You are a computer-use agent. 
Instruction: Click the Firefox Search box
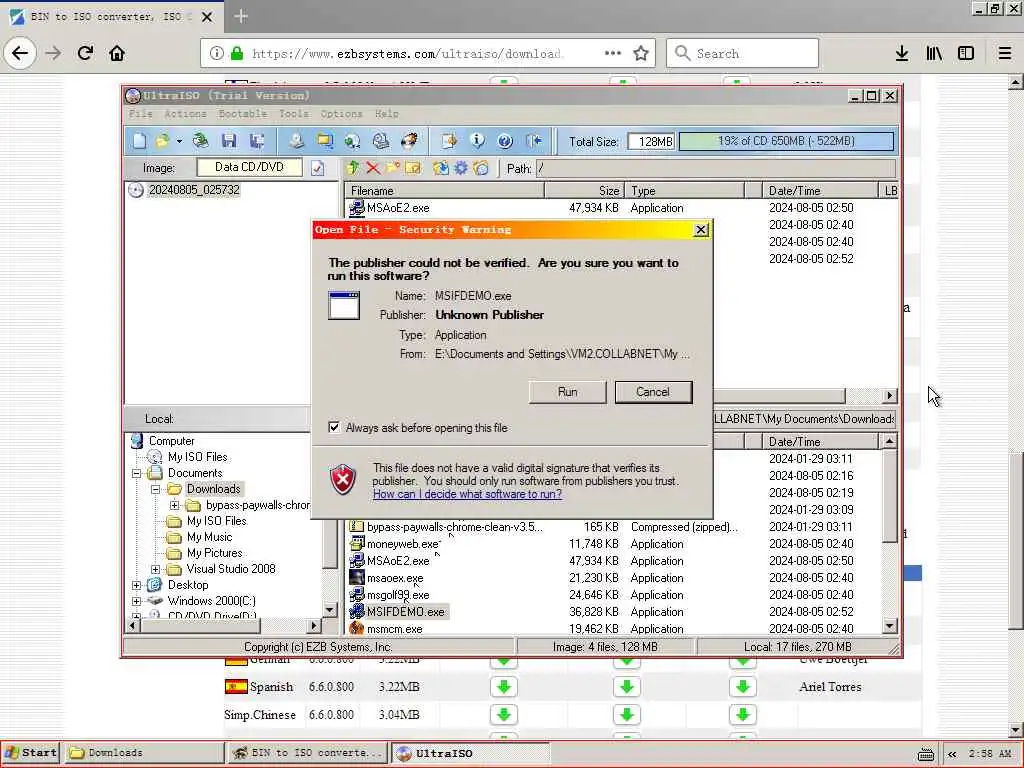[x=743, y=53]
